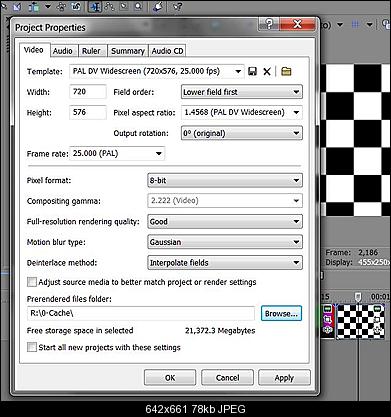This screenshot has width=391, height=417.
Task: Click the OK button
Action: coord(170,378)
